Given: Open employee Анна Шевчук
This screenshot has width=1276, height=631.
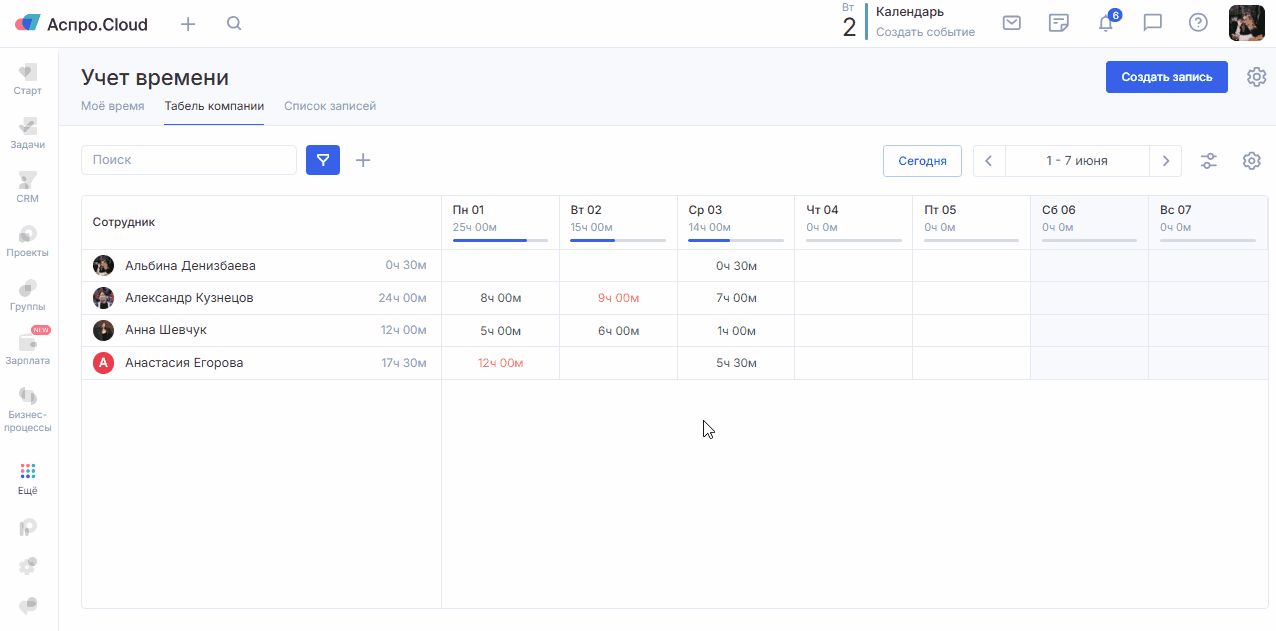Looking at the screenshot, I should tap(166, 330).
